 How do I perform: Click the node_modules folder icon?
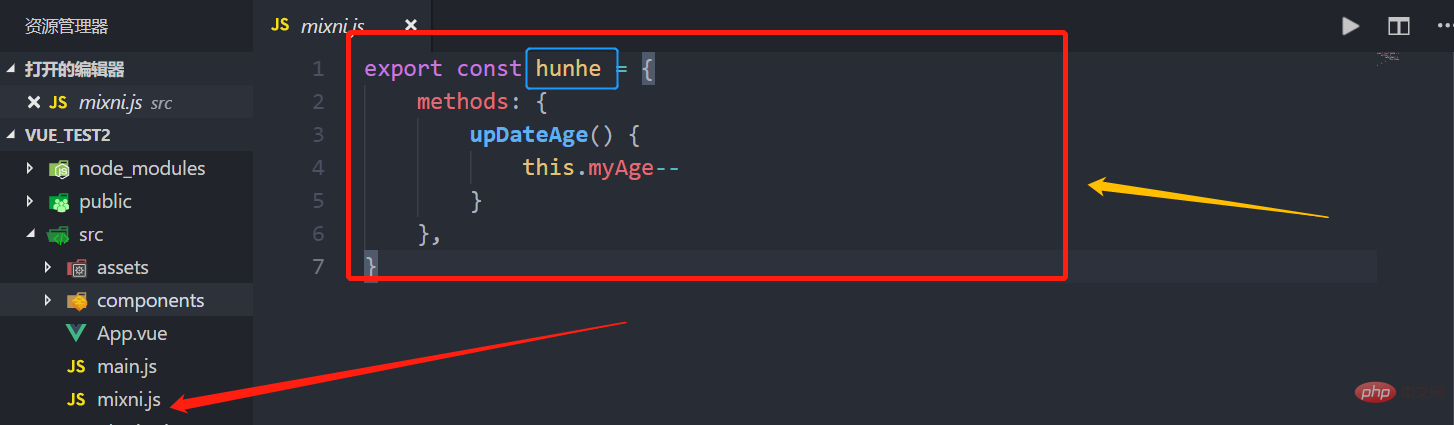point(59,168)
